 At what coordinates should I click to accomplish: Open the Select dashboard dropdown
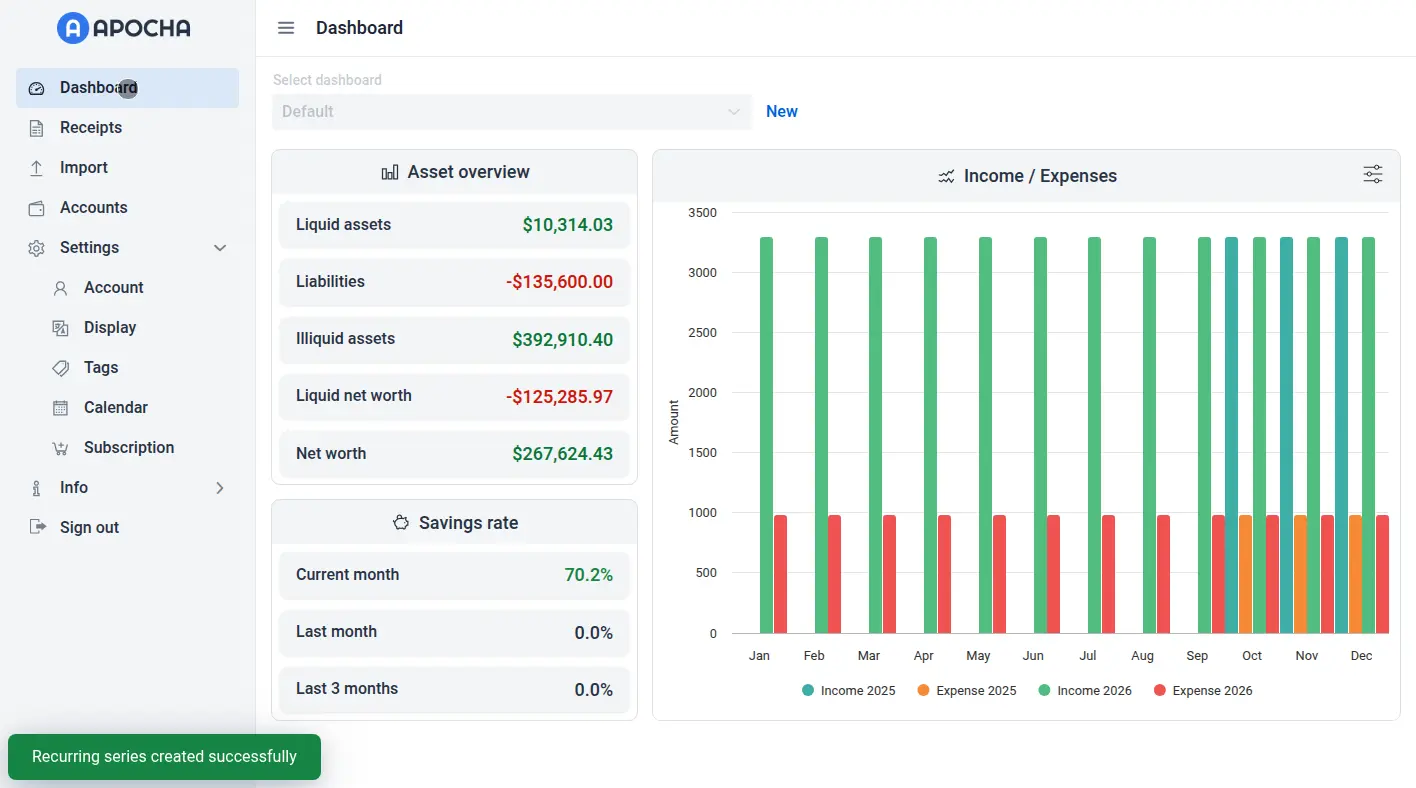(511, 112)
